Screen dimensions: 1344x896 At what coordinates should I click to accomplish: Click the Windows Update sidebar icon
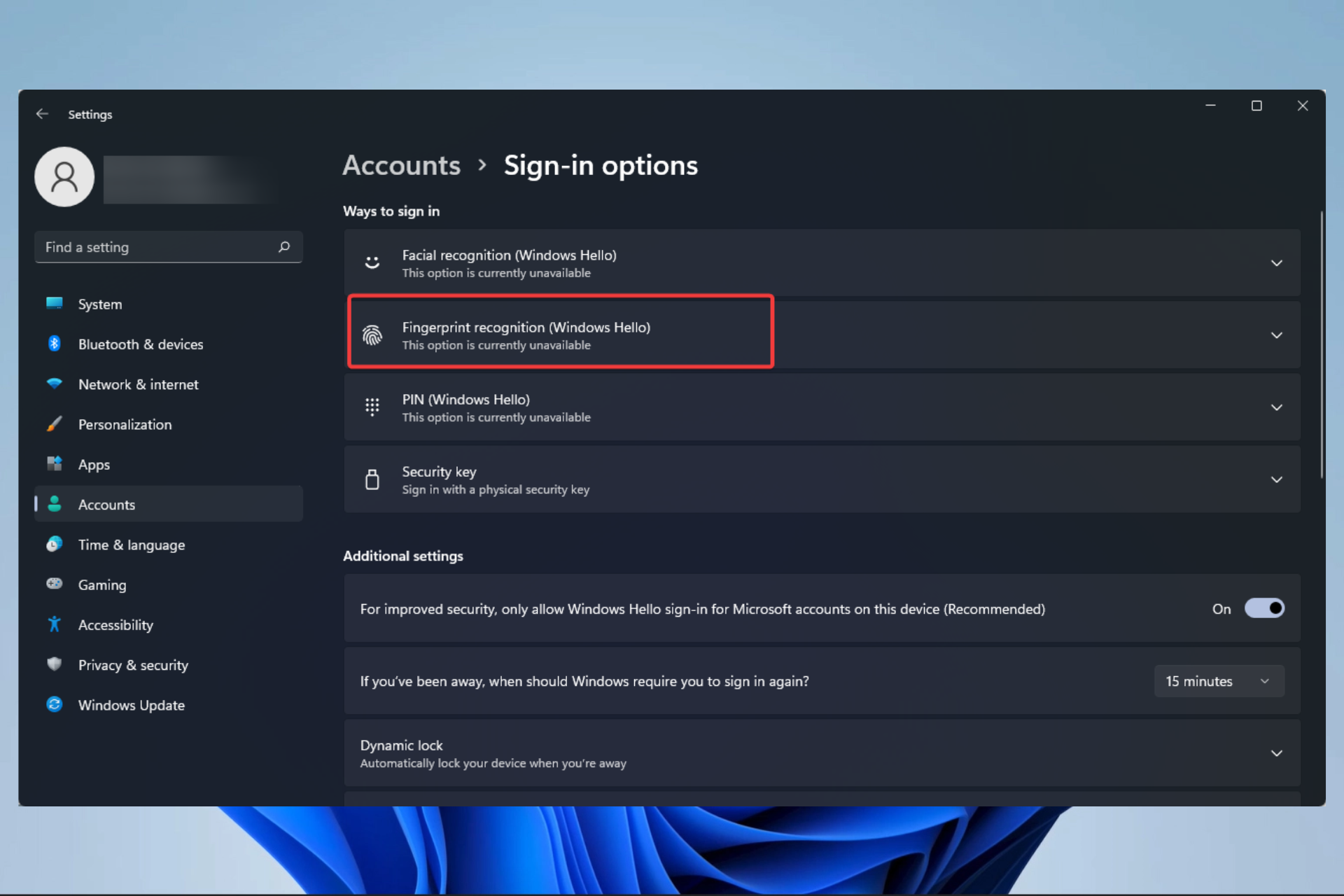click(x=54, y=704)
